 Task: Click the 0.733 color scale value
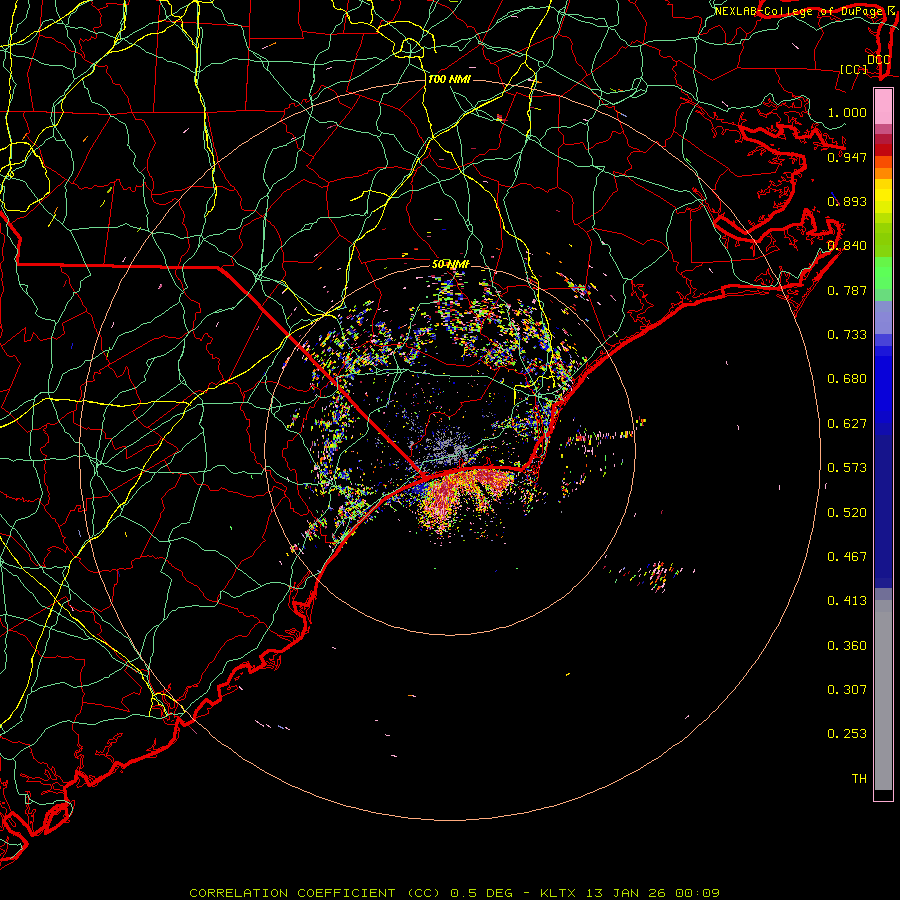[x=847, y=335]
